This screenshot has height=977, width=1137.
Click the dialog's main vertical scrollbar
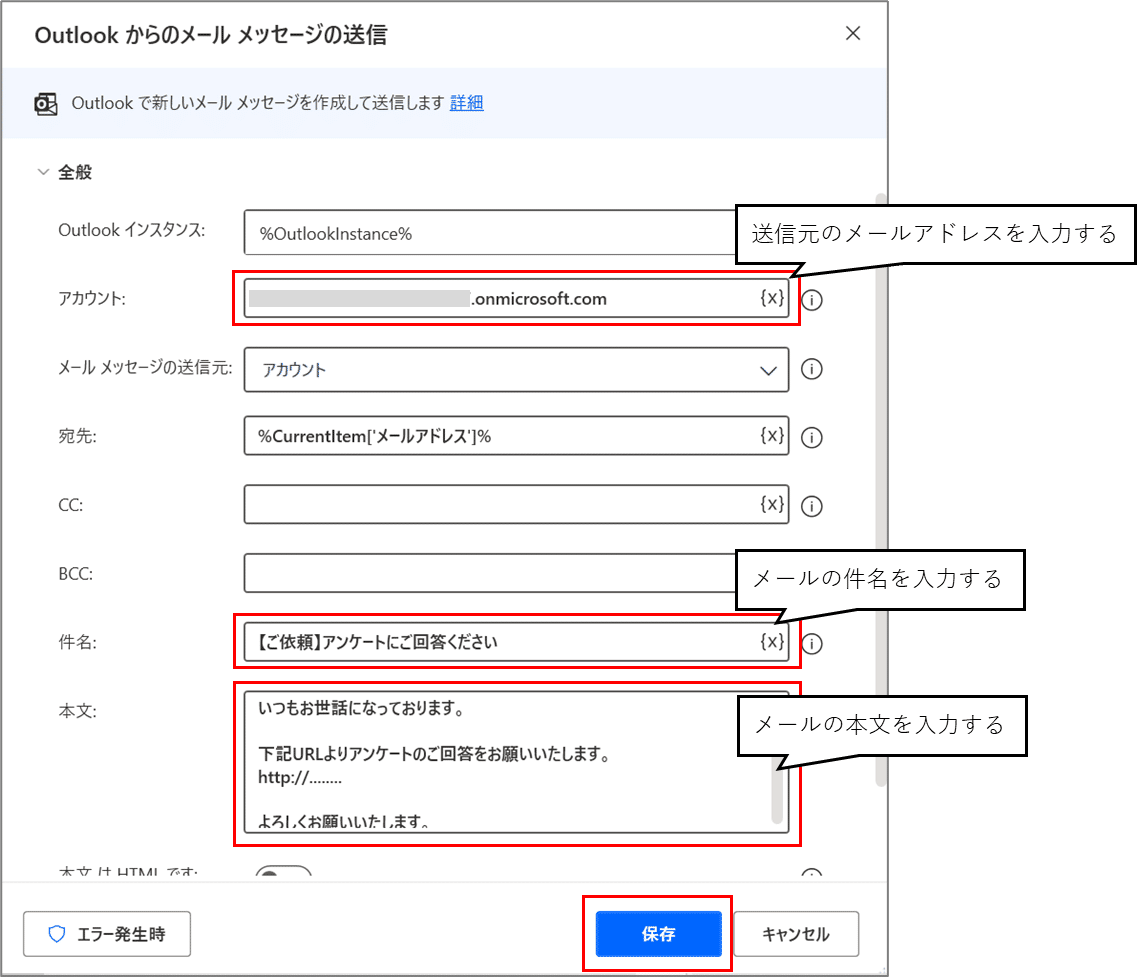[x=881, y=490]
